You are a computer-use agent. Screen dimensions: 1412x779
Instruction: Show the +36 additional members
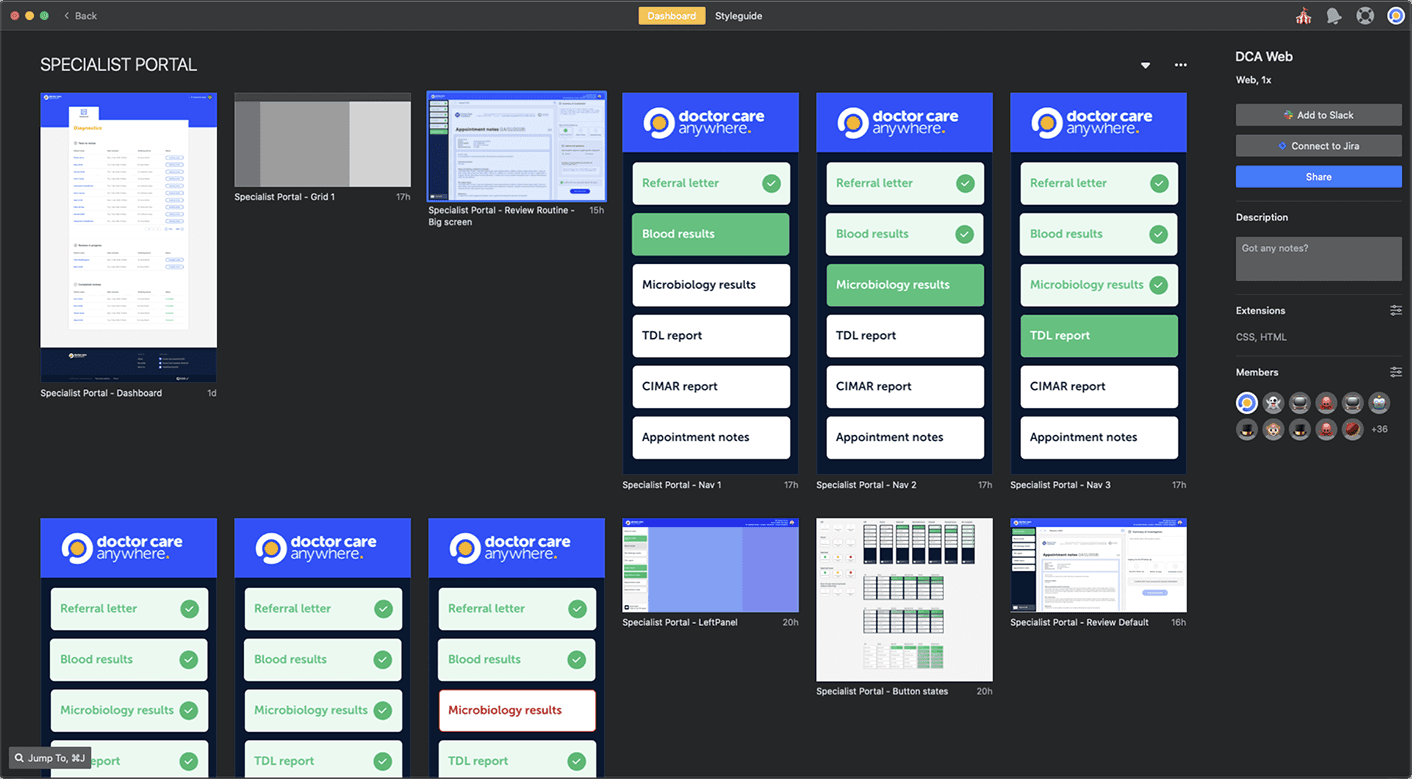(1379, 430)
